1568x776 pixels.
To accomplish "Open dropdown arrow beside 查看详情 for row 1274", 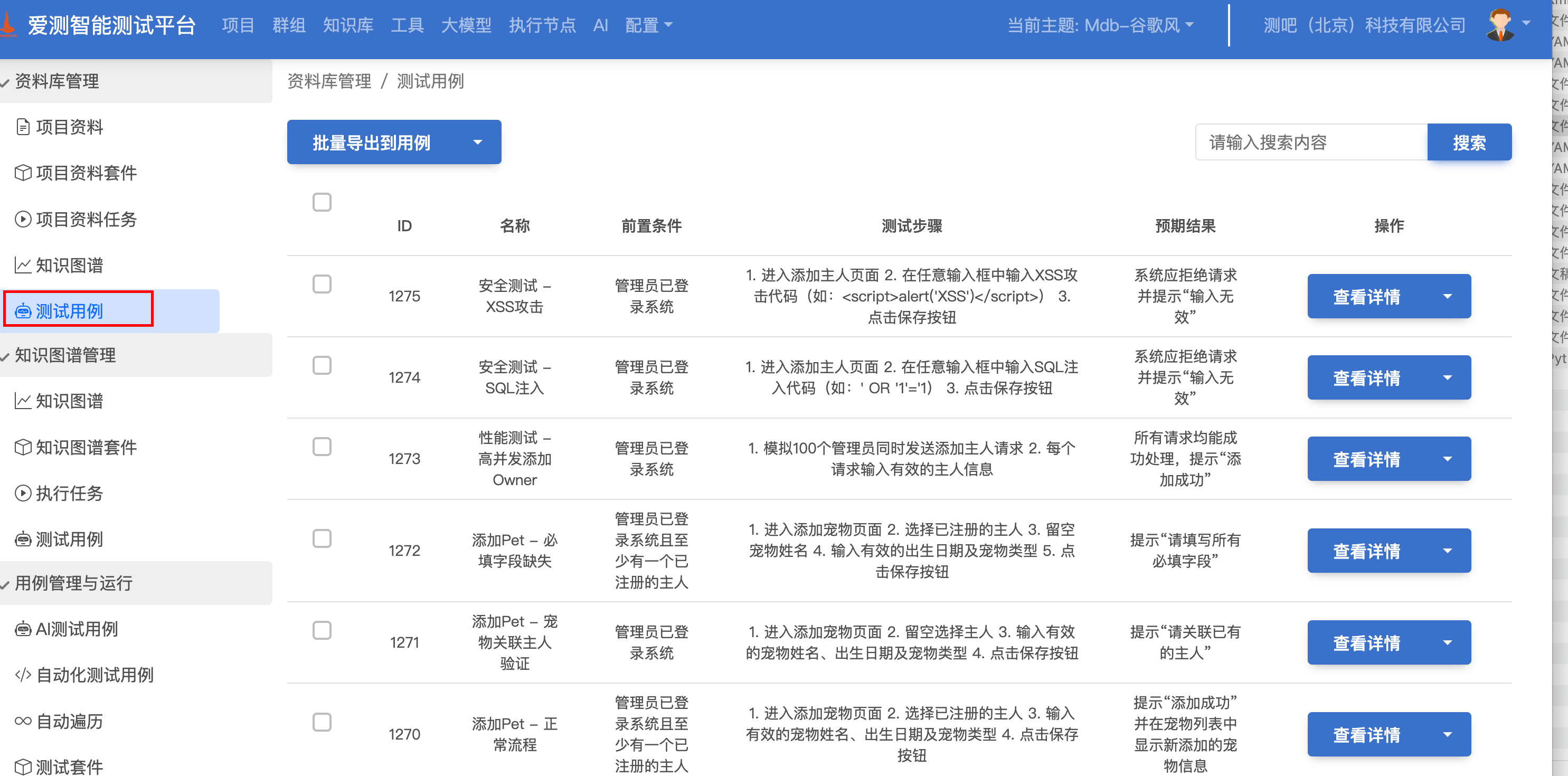I will click(1448, 378).
